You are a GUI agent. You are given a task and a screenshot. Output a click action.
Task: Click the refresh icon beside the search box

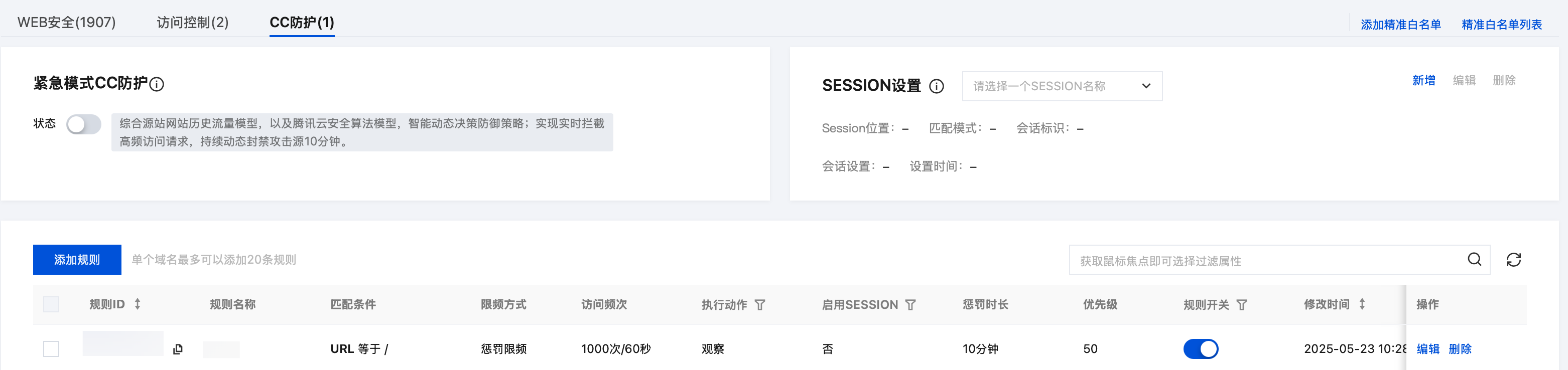[1513, 260]
